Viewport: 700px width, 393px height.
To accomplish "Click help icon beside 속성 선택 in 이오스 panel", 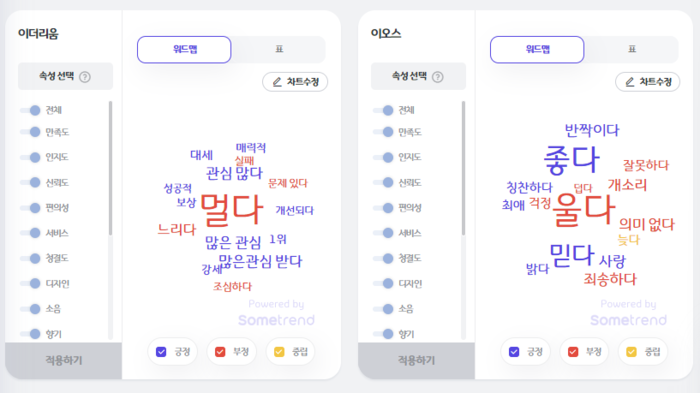I will [x=438, y=77].
